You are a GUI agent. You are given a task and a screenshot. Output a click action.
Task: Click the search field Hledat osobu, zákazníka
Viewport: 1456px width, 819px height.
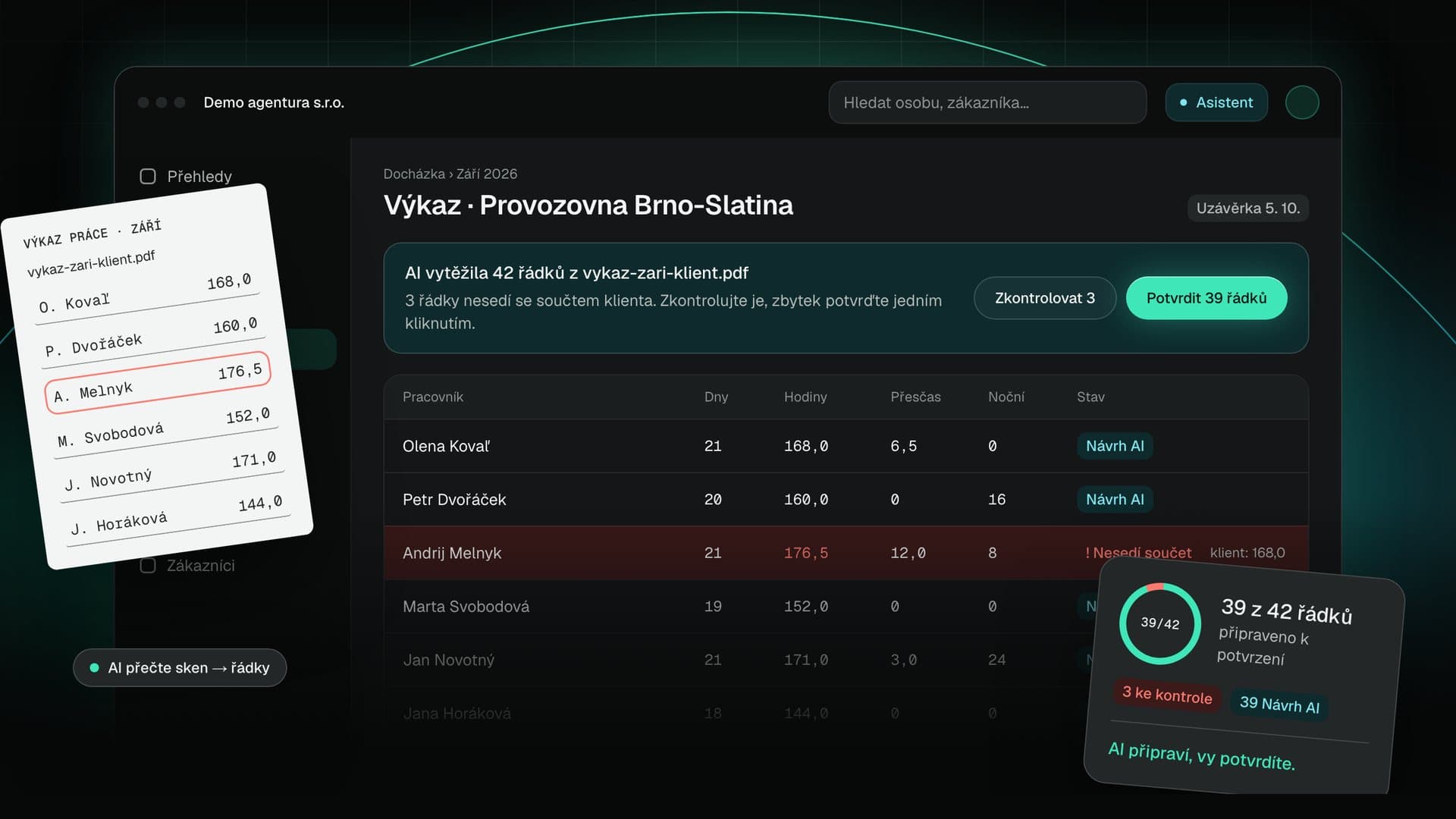(x=987, y=102)
